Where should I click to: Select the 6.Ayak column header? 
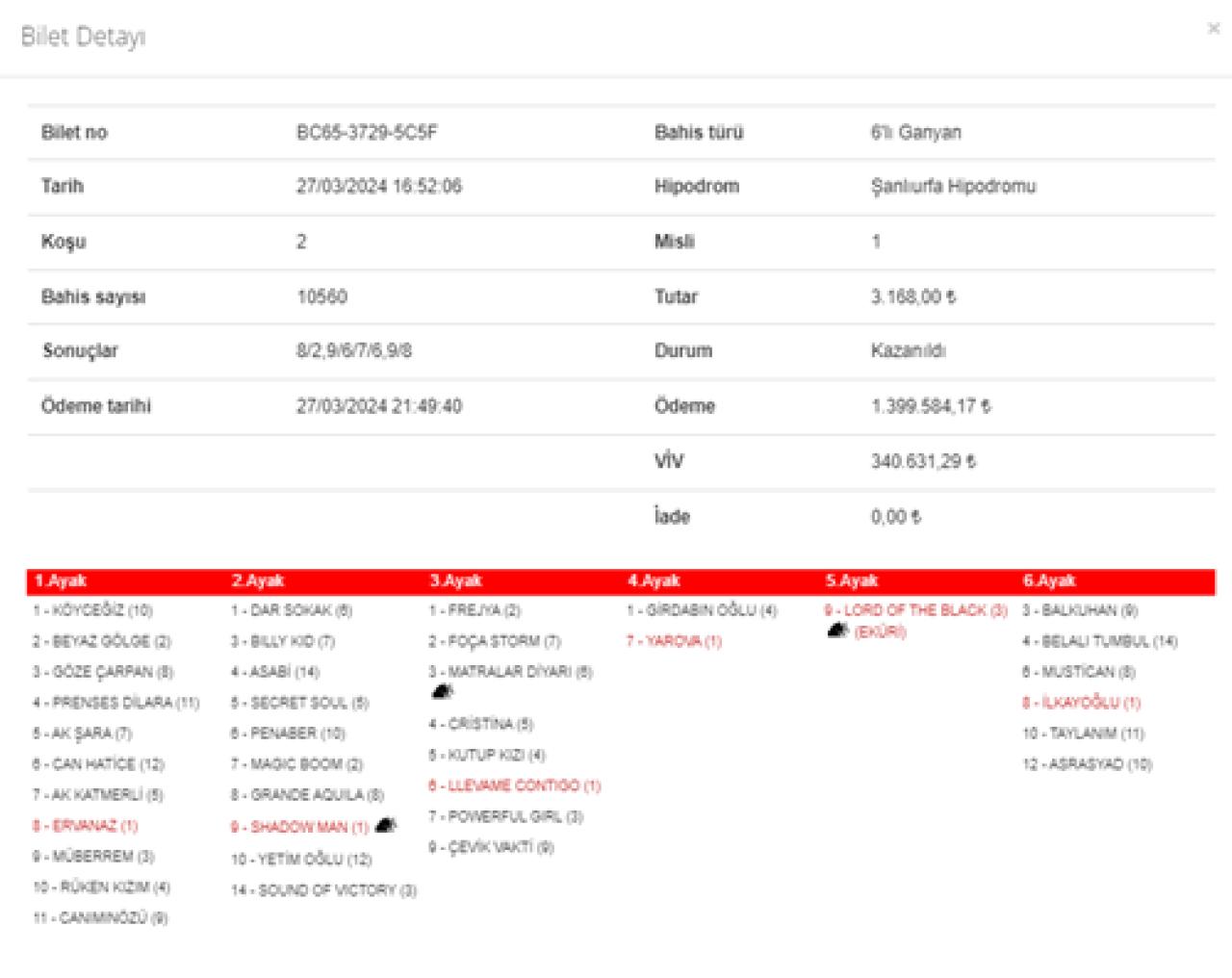tap(1049, 580)
